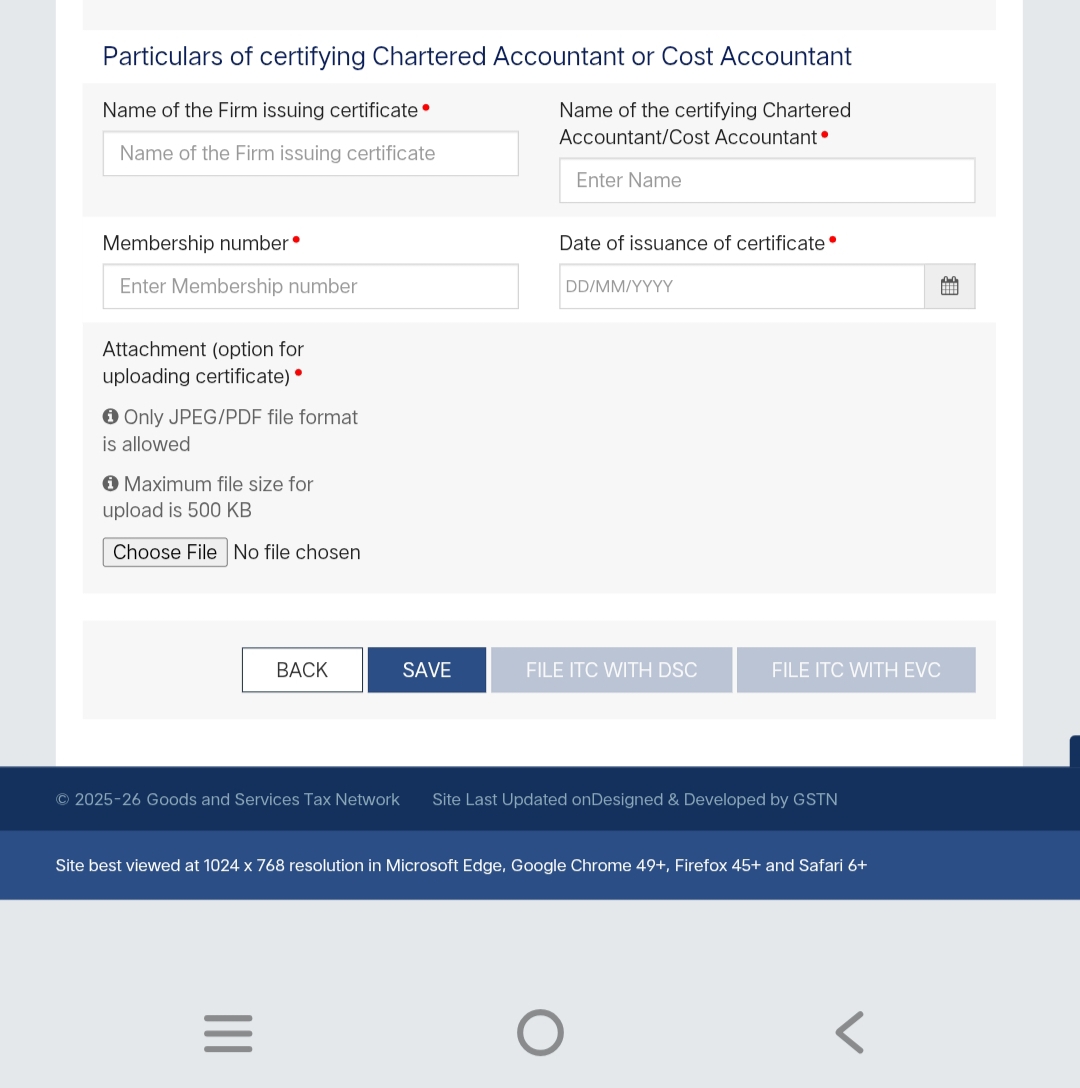Tap the Android recent apps icon
Screen dimensions: 1080x1088
coord(228,1032)
